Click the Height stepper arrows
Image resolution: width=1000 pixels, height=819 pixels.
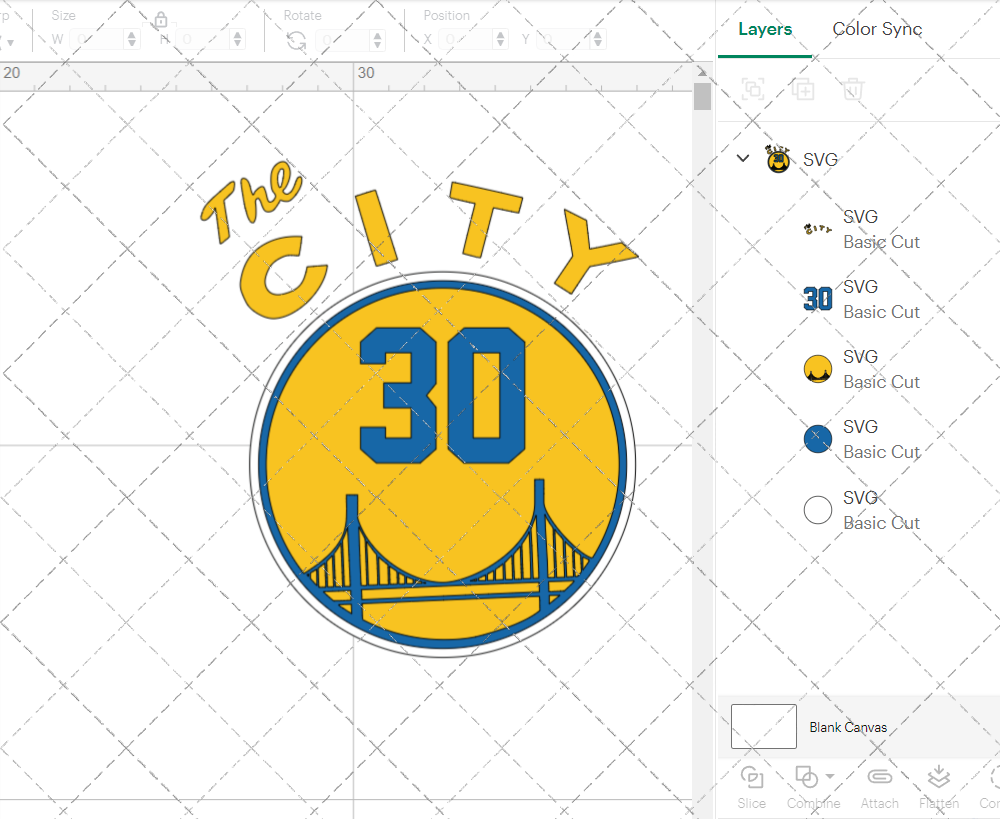(238, 40)
